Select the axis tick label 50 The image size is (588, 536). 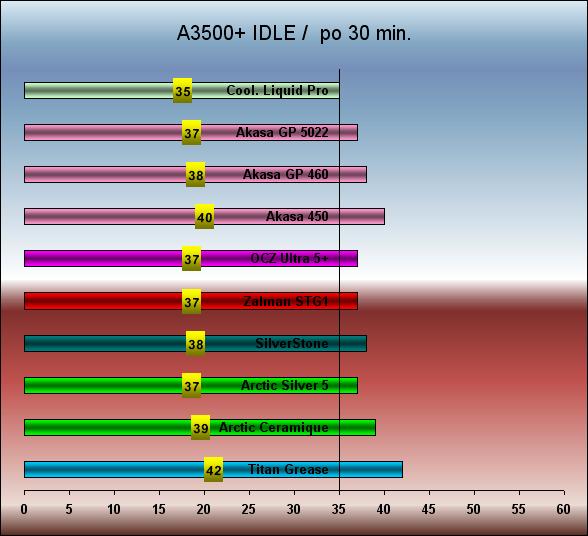coord(474,509)
